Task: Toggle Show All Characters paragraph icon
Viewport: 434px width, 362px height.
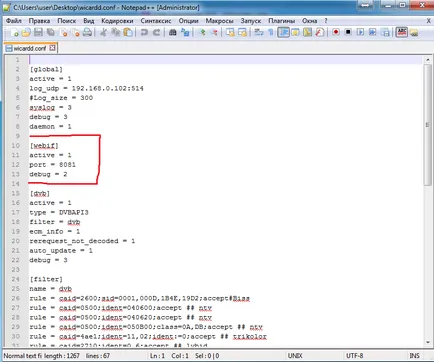Action: pos(271,32)
